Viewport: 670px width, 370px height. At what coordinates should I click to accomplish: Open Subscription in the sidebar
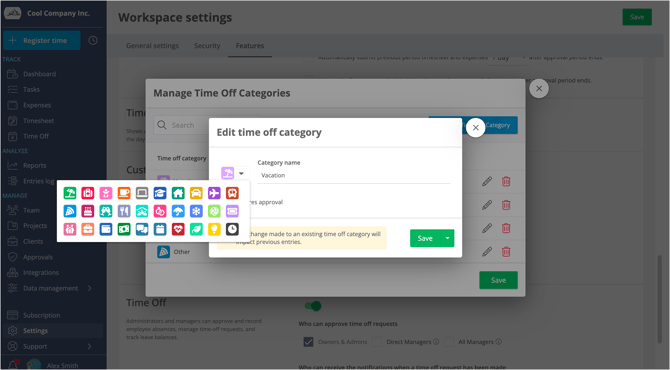[x=41, y=315]
